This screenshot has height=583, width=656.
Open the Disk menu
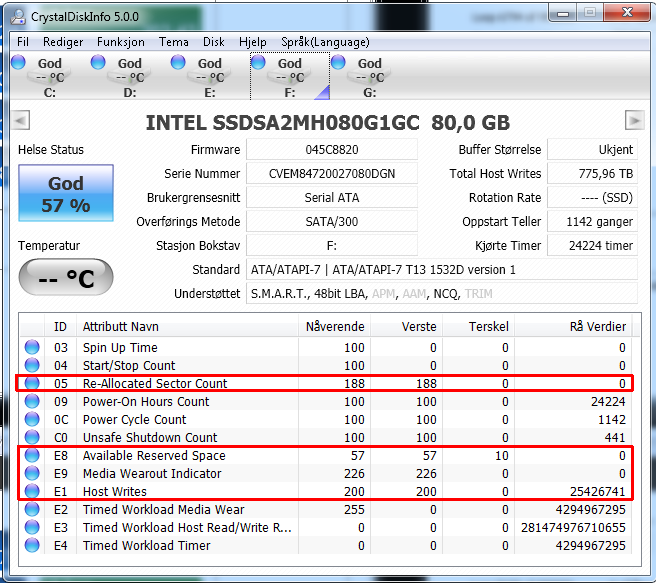pyautogui.click(x=213, y=42)
